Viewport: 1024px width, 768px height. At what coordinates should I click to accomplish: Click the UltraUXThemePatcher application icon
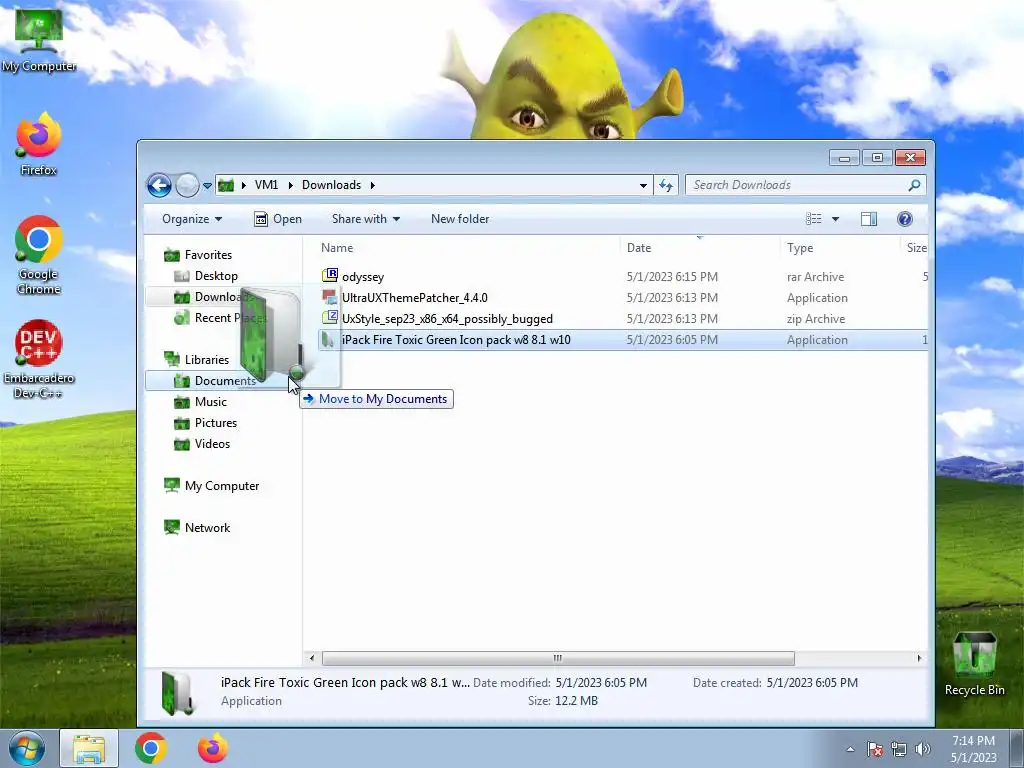(x=330, y=297)
